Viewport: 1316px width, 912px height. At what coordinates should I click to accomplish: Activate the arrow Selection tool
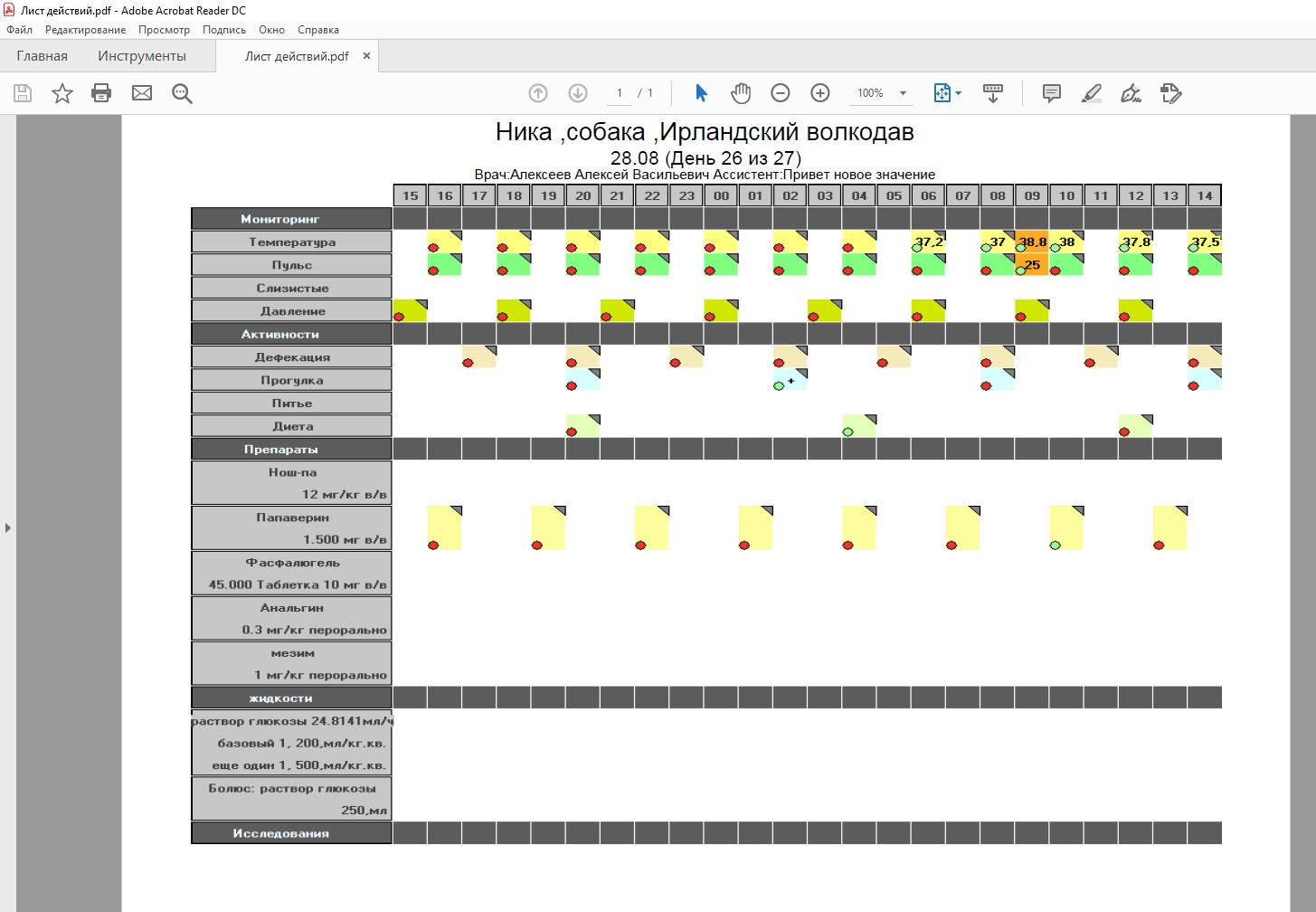701,93
